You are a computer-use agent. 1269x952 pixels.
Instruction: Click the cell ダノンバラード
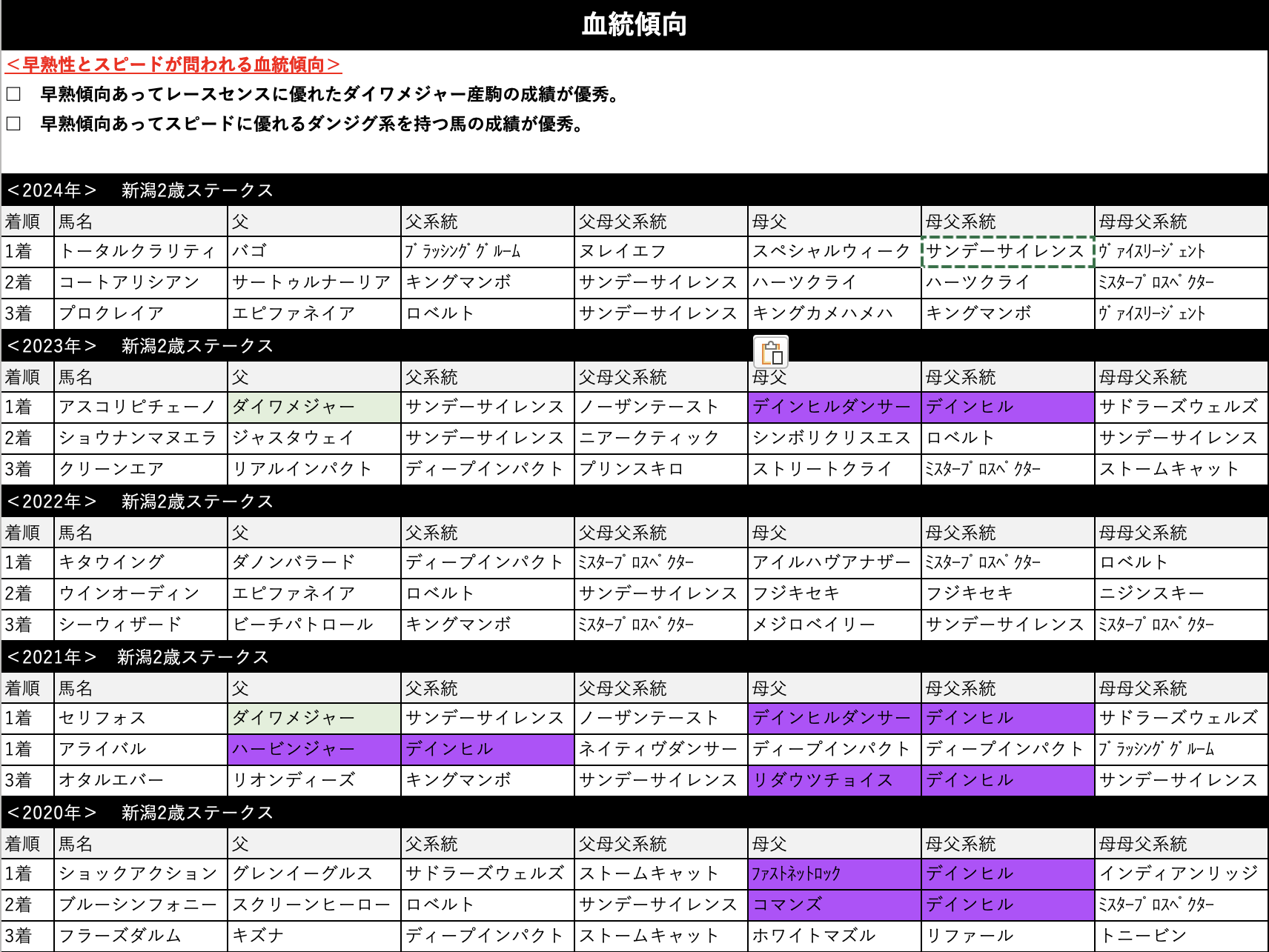click(x=314, y=563)
